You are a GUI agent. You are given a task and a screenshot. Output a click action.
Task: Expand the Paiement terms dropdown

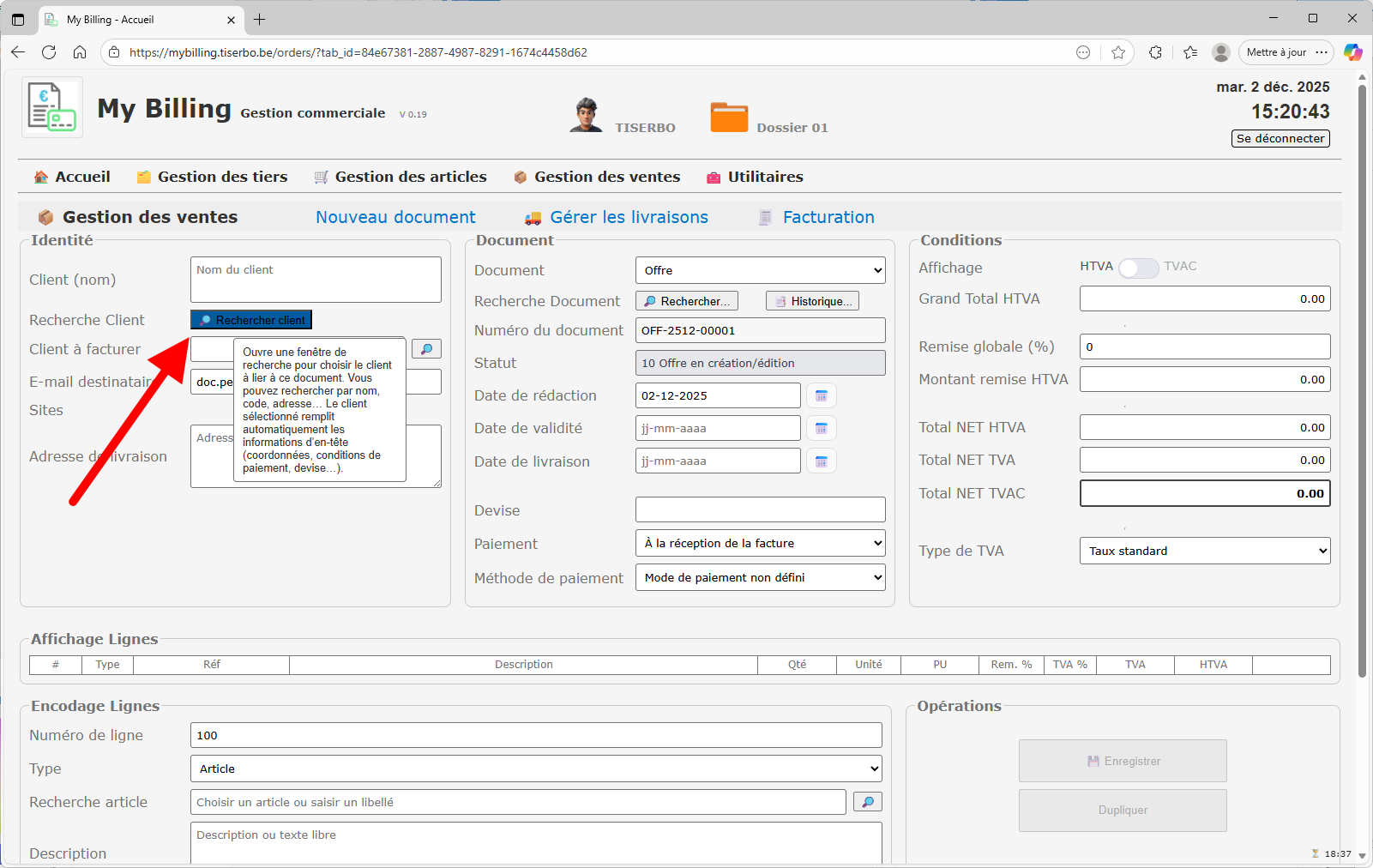pos(760,543)
